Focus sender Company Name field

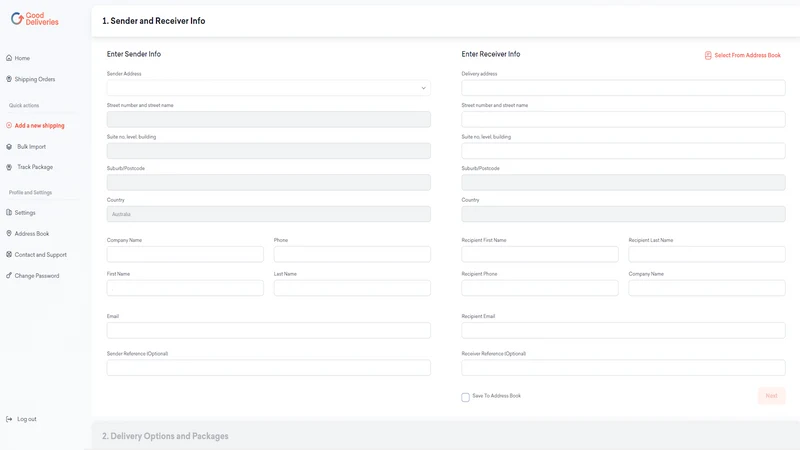(x=185, y=254)
